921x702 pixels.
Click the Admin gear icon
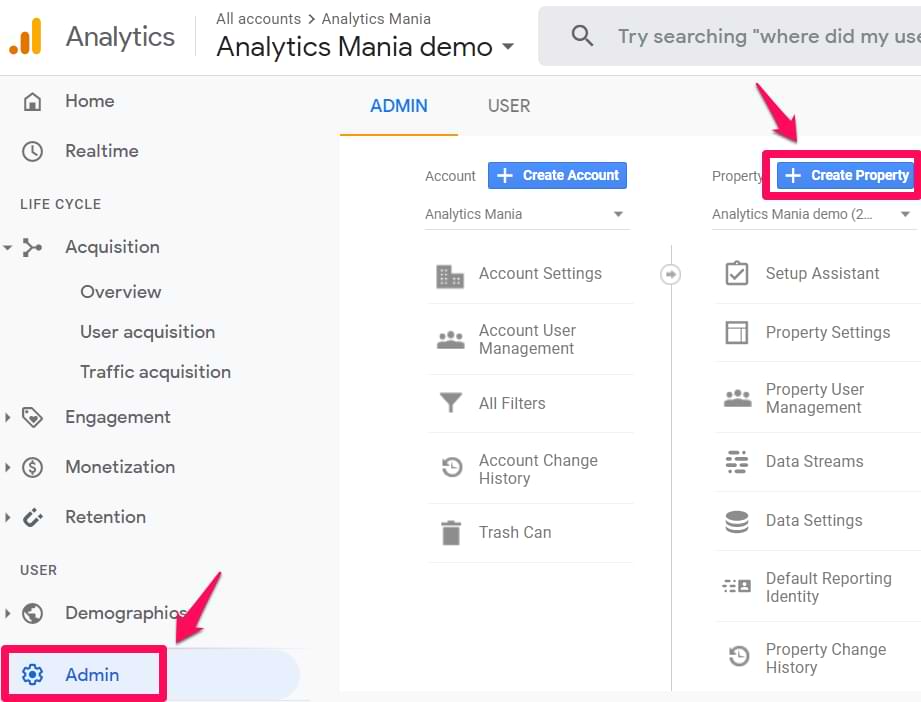tap(33, 675)
